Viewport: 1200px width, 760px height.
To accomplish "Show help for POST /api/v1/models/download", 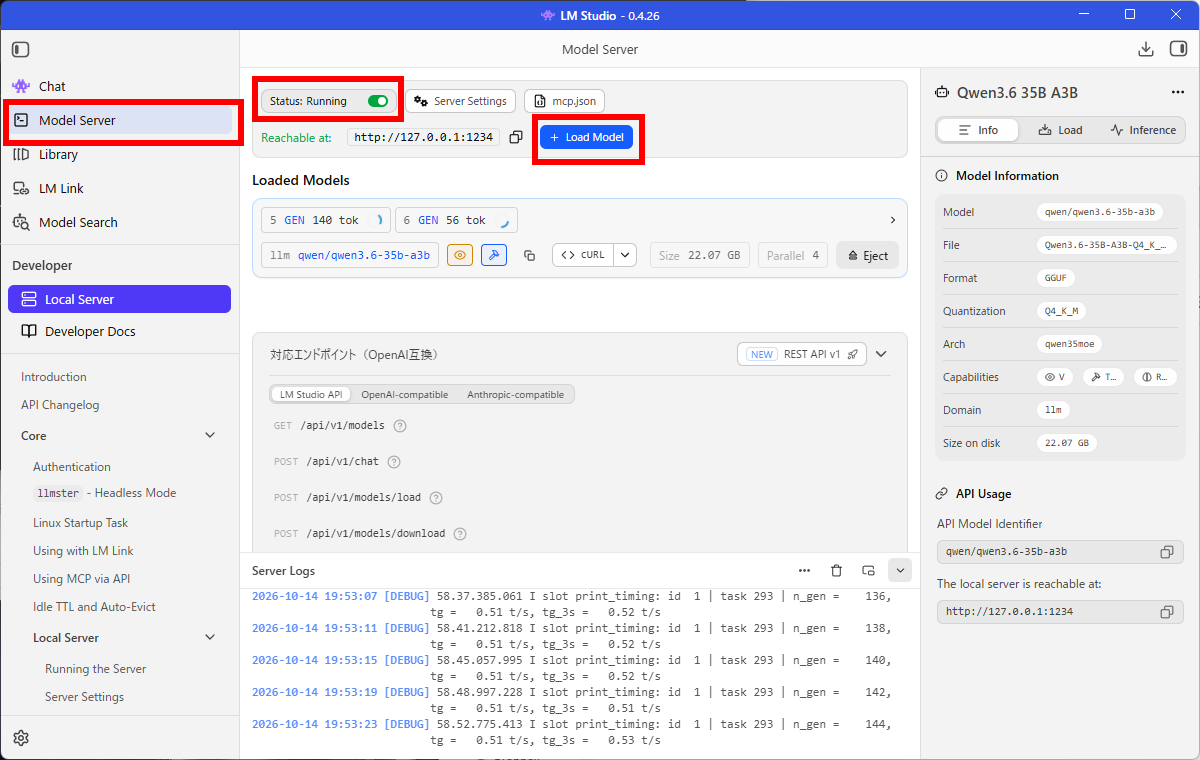I will (460, 534).
